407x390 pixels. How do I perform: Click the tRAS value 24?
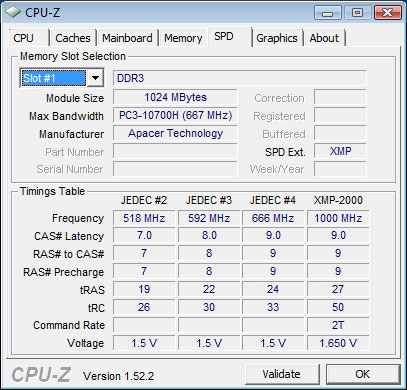[x=273, y=289]
